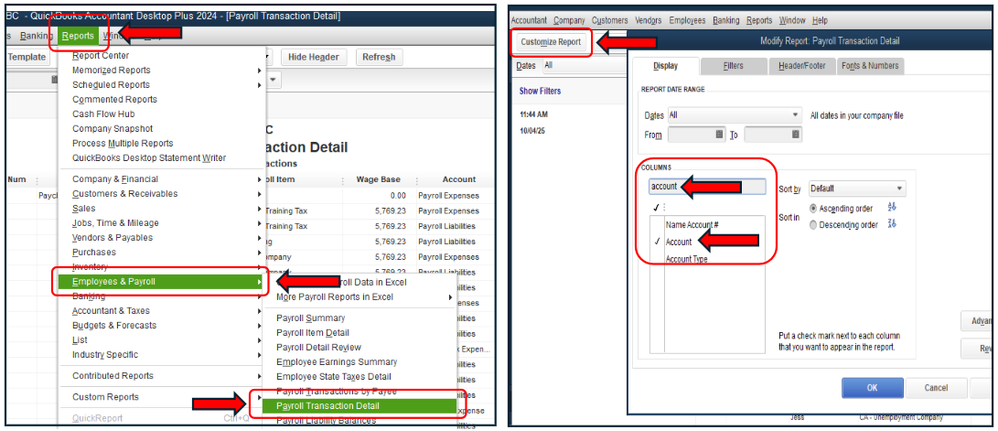Select Payroll Detail Review report
The width and height of the screenshot is (998, 431).
[318, 347]
